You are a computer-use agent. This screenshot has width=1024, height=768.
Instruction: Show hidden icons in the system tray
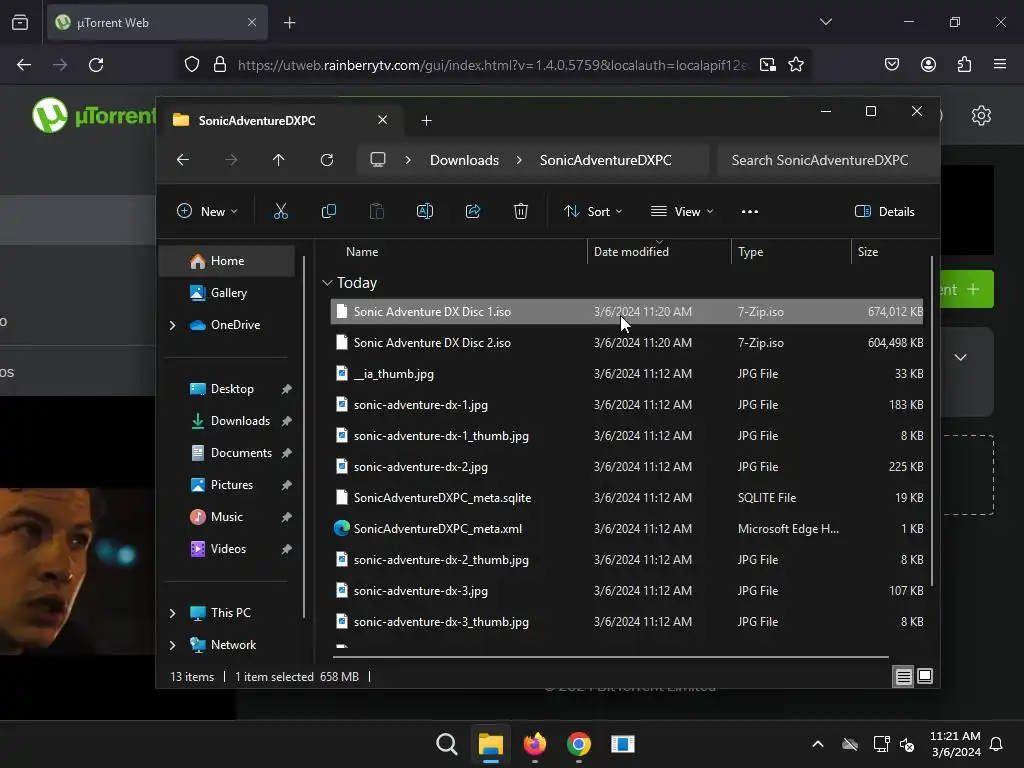818,744
